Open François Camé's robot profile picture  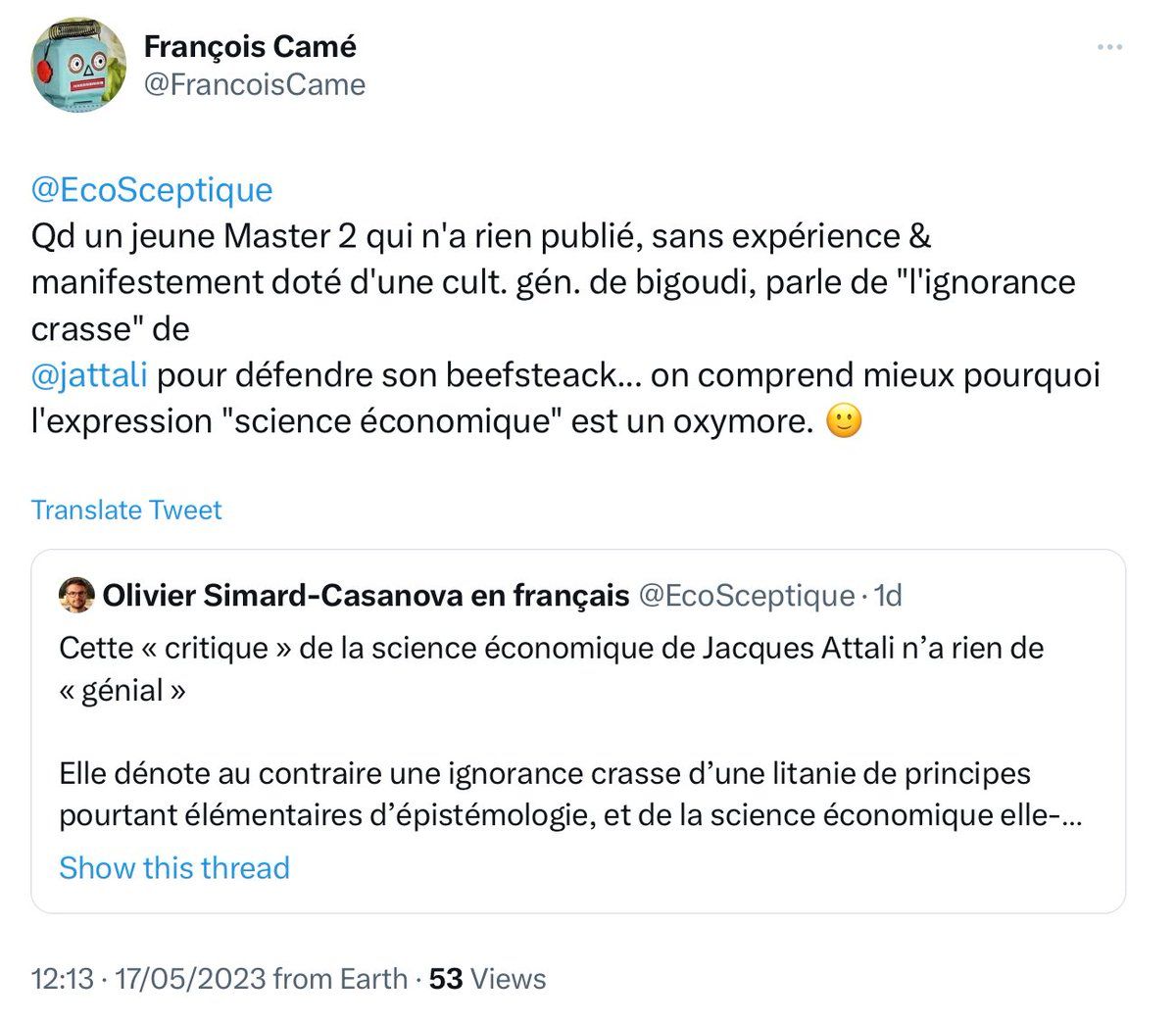click(78, 65)
